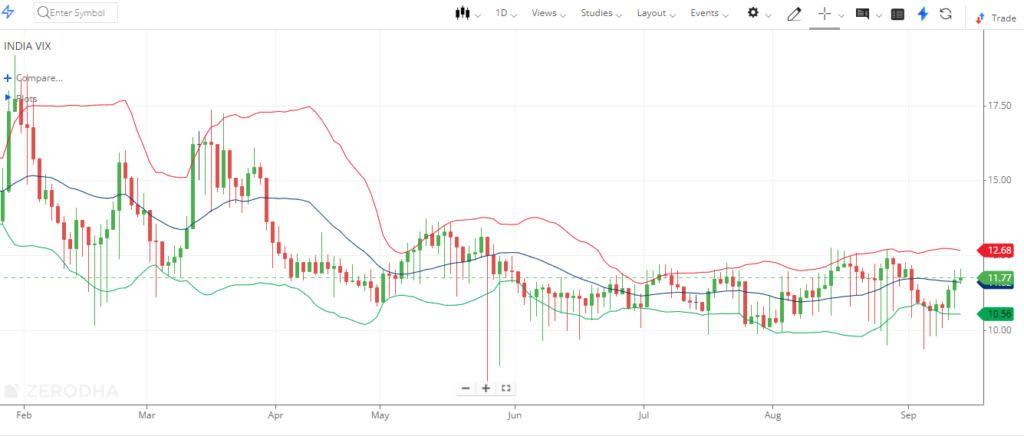The image size is (1024, 436).
Task: Click the INDIA VIX symbol title
Action: pyautogui.click(x=27, y=46)
